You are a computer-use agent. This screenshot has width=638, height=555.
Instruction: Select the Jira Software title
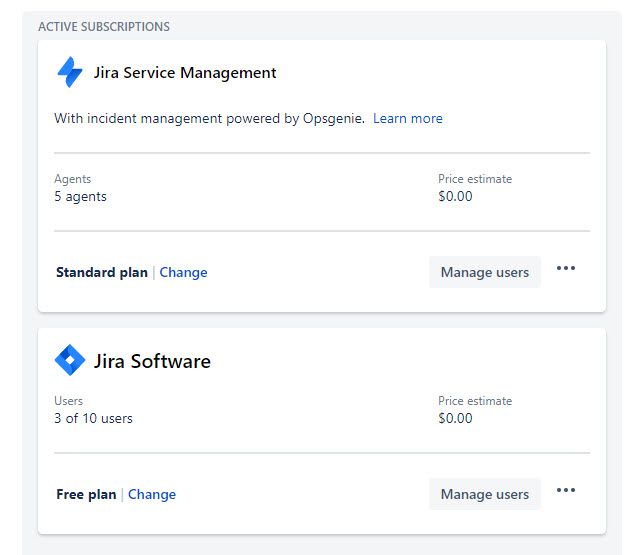[152, 361]
